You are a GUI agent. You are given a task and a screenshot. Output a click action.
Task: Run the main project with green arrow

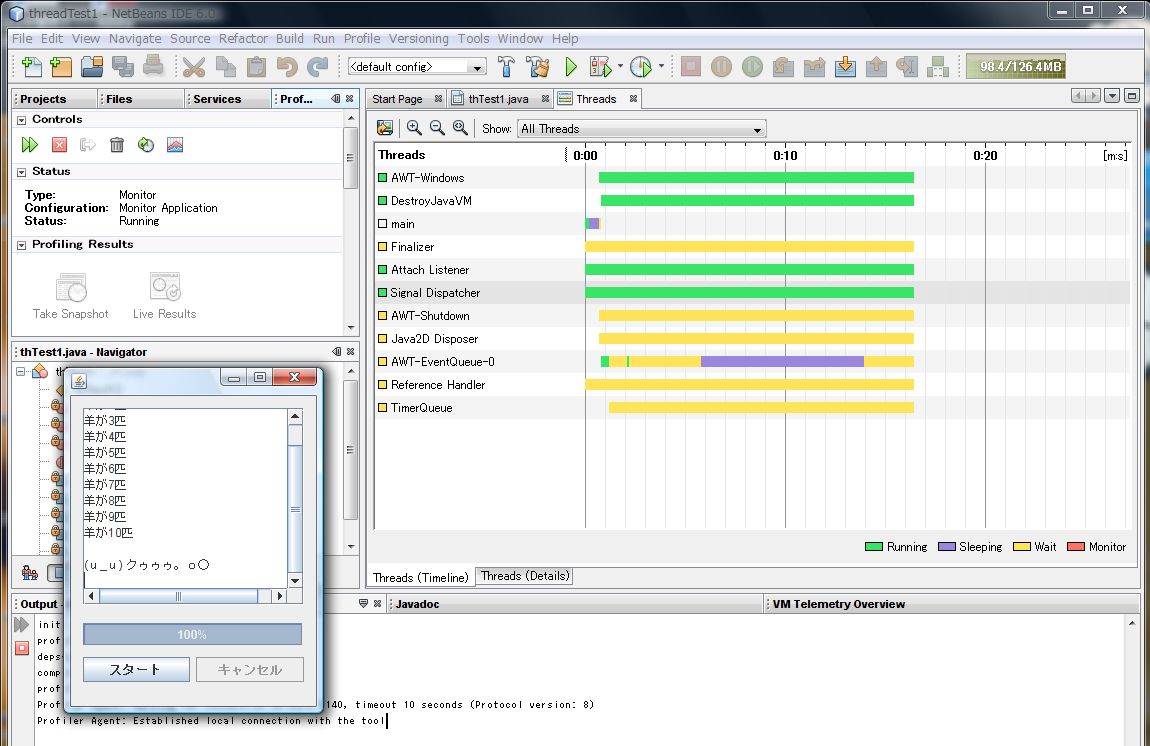click(x=571, y=67)
